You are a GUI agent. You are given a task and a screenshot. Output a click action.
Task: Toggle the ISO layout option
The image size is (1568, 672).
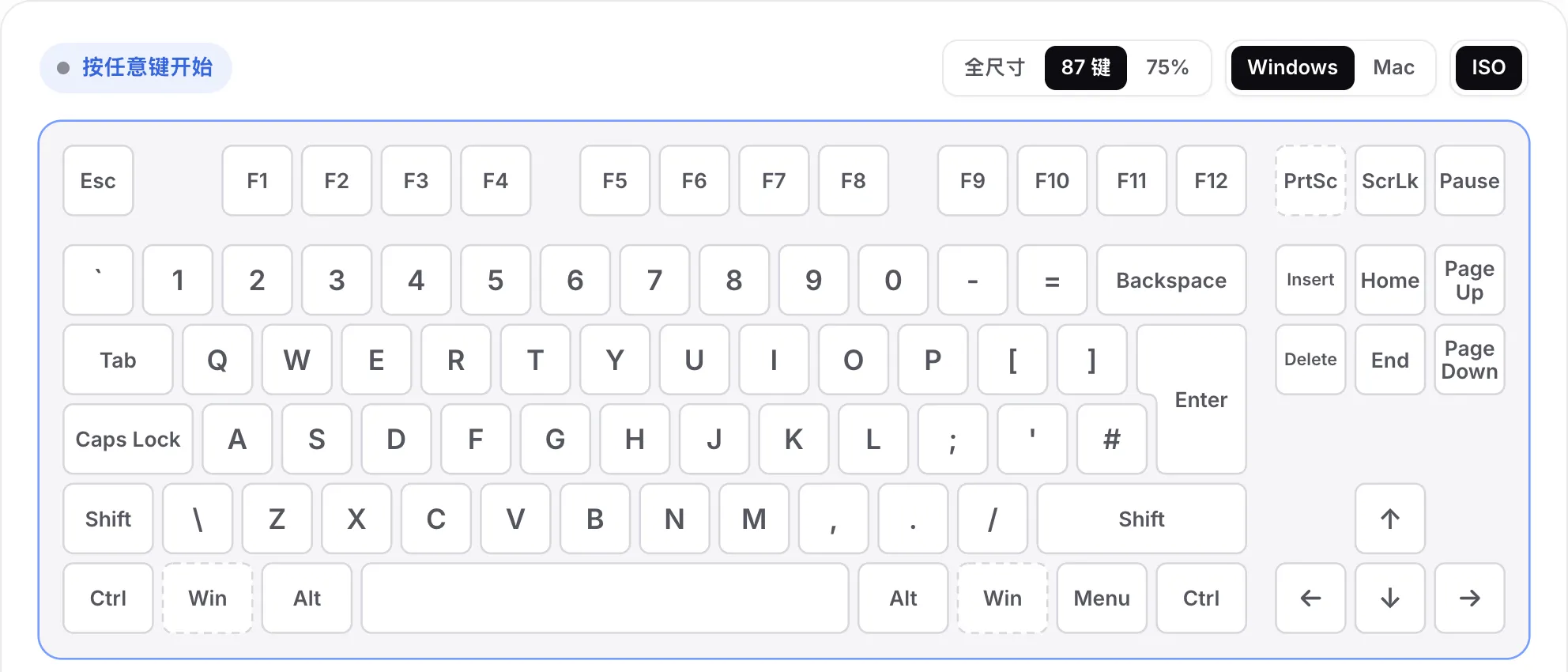(1488, 67)
